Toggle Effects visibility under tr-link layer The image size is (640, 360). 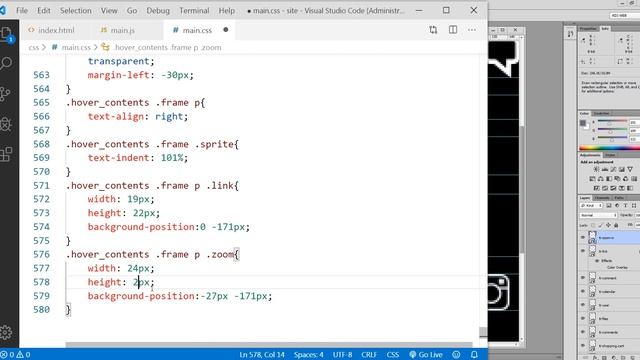(597, 260)
